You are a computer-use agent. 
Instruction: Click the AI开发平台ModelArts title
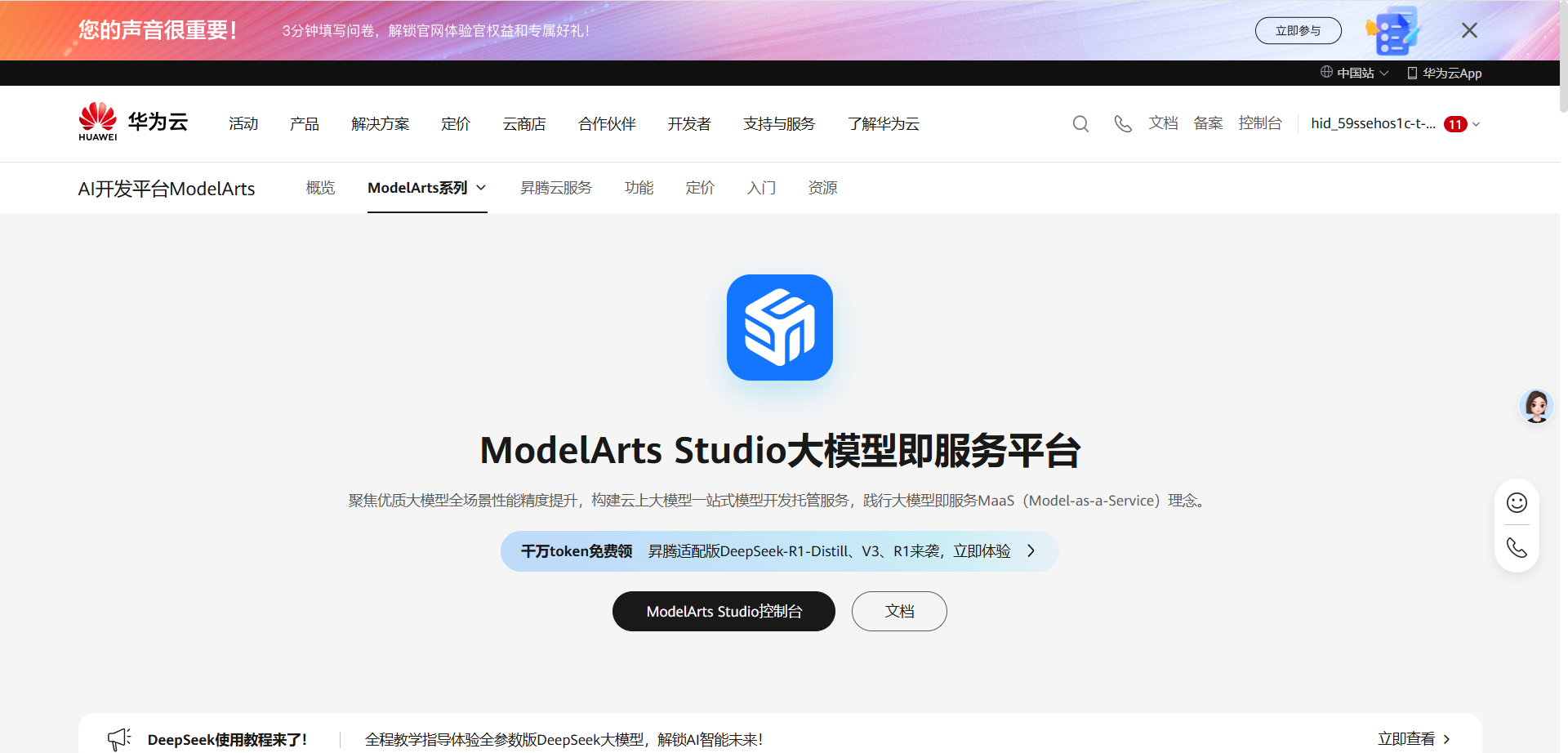pyautogui.click(x=167, y=189)
